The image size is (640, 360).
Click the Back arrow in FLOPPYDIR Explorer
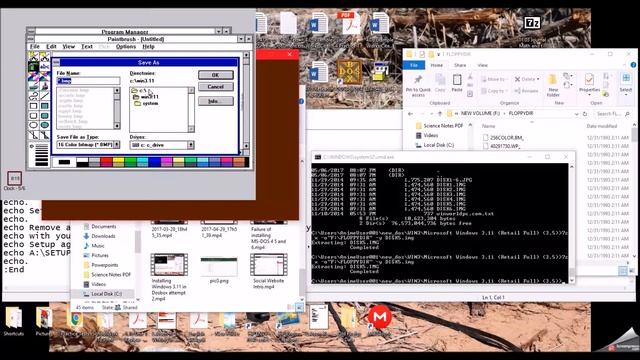411,114
